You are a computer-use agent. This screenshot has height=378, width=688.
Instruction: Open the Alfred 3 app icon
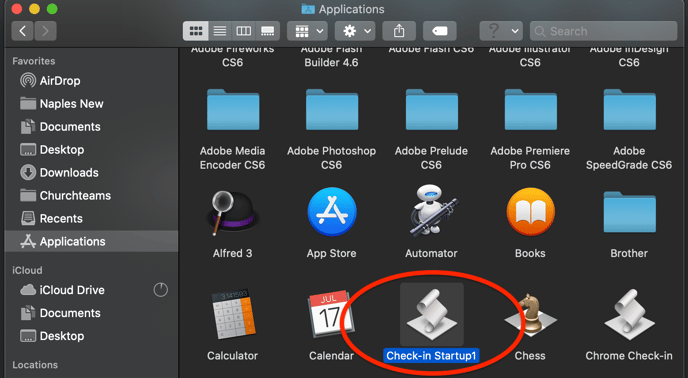(x=233, y=214)
